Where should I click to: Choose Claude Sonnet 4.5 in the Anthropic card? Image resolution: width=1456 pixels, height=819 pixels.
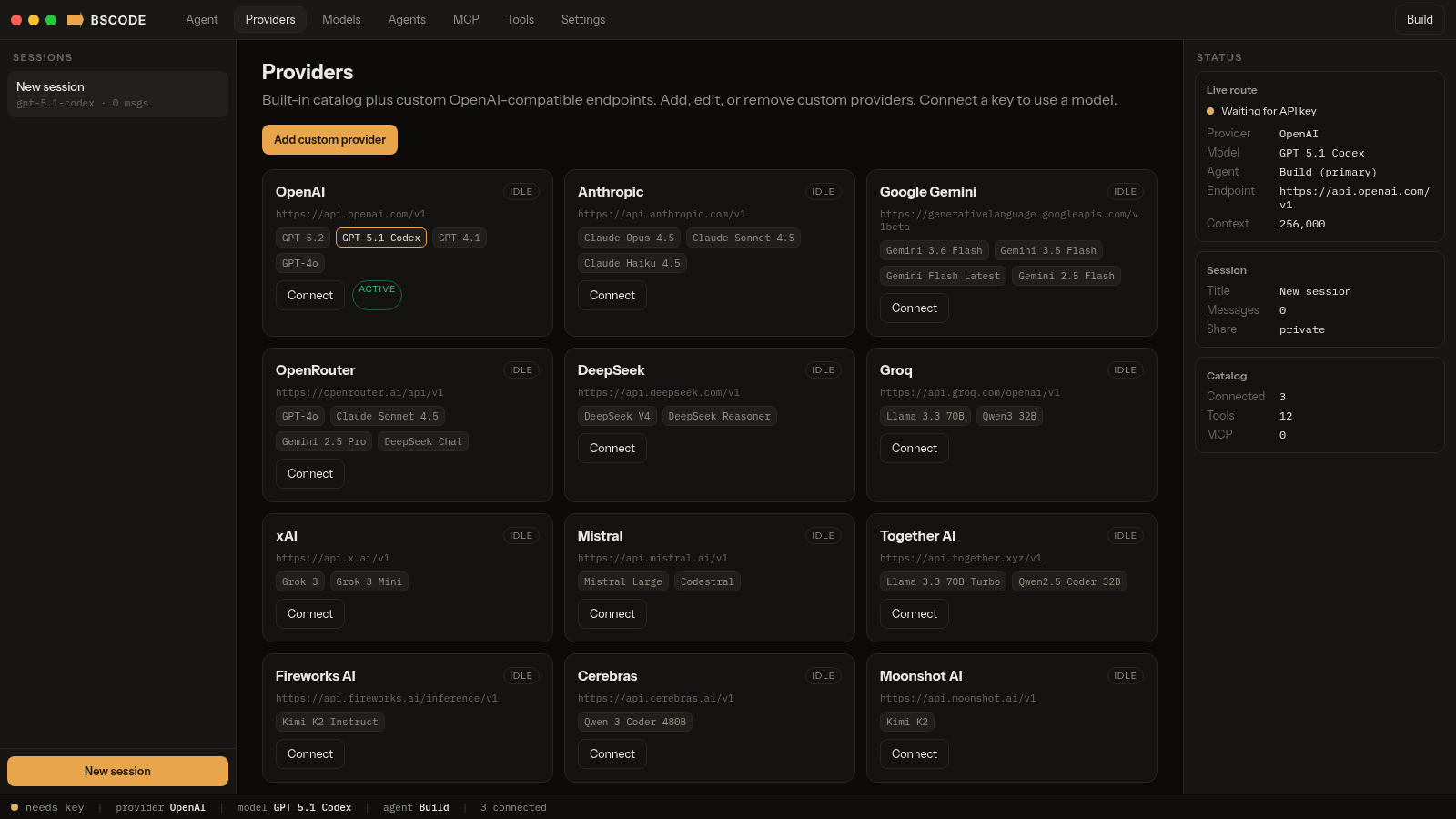743,238
